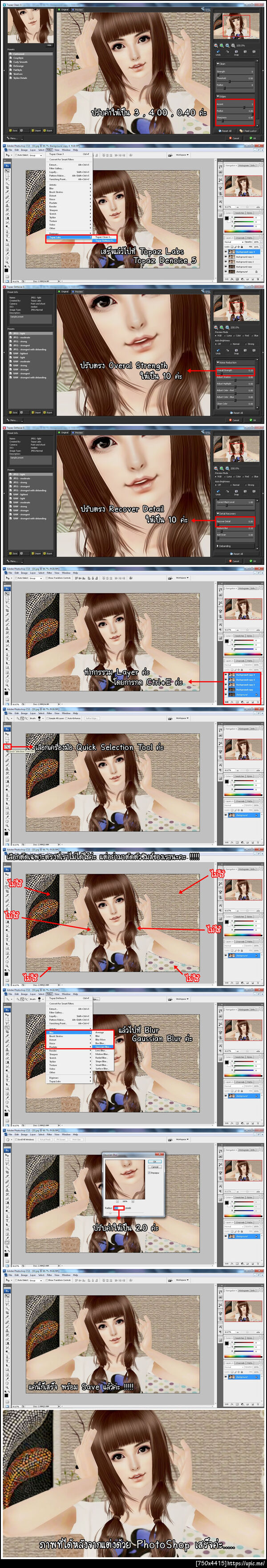Select the SkinEven preset
This screenshot has height=1568, width=267.
30,74
